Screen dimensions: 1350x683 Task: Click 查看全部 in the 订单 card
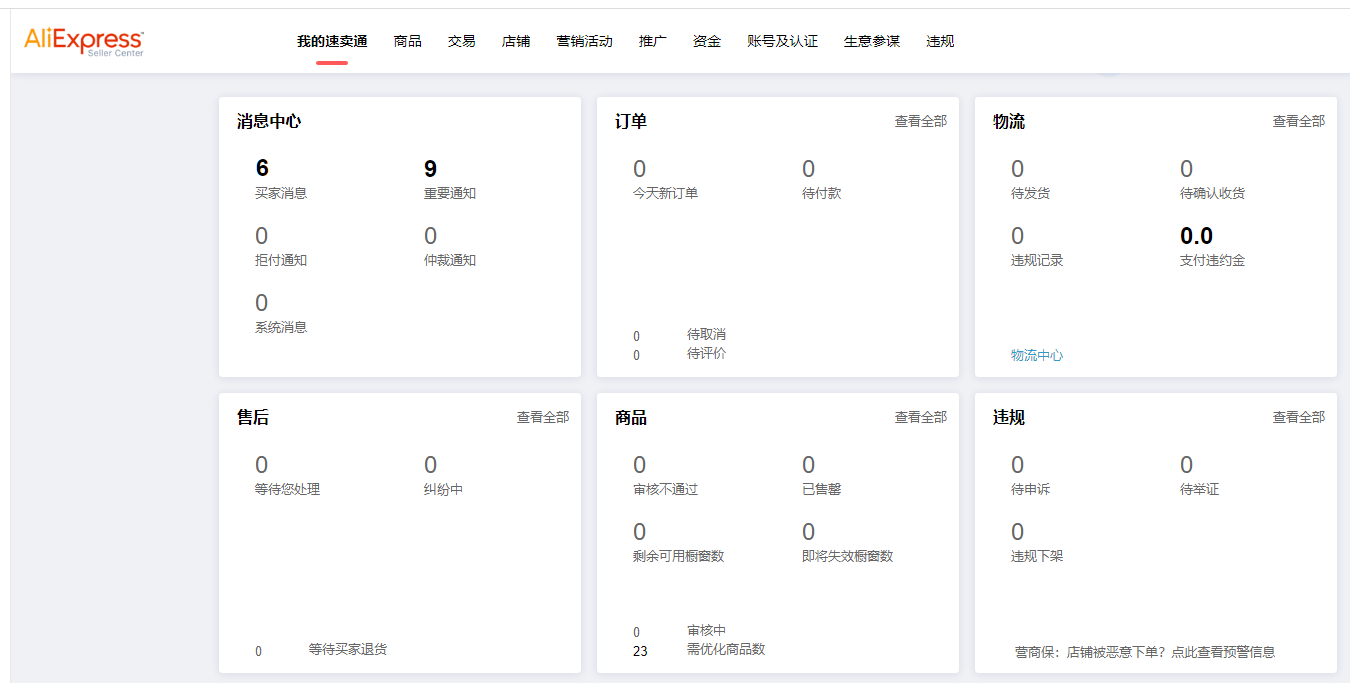click(x=920, y=121)
